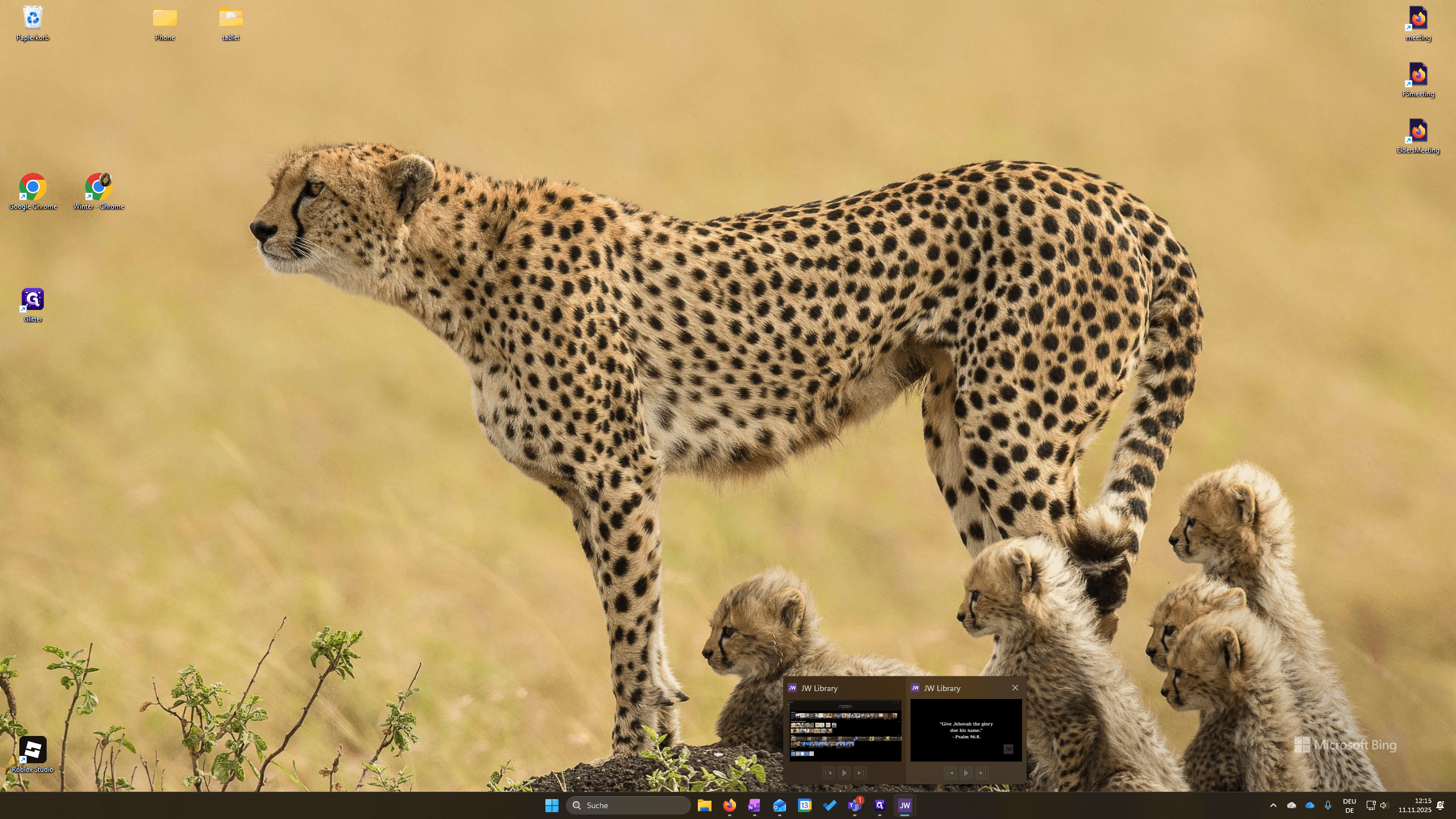Image resolution: width=1456 pixels, height=819 pixels.
Task: Click next track under the Psalm 96:8 preview
Action: click(x=982, y=773)
